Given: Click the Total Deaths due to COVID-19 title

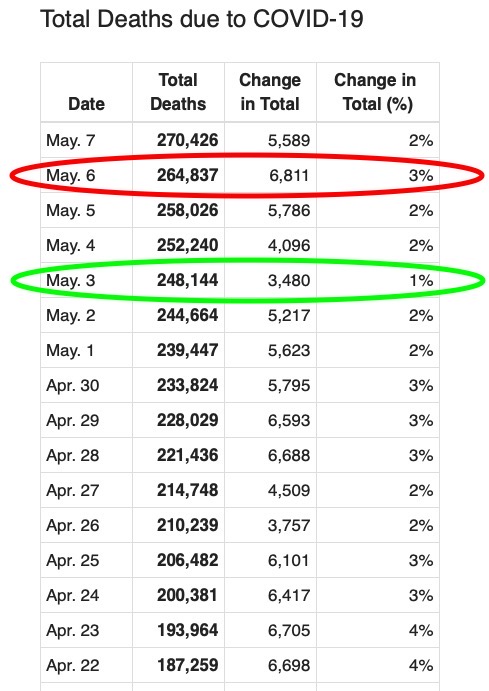Looking at the screenshot, I should click(202, 19).
